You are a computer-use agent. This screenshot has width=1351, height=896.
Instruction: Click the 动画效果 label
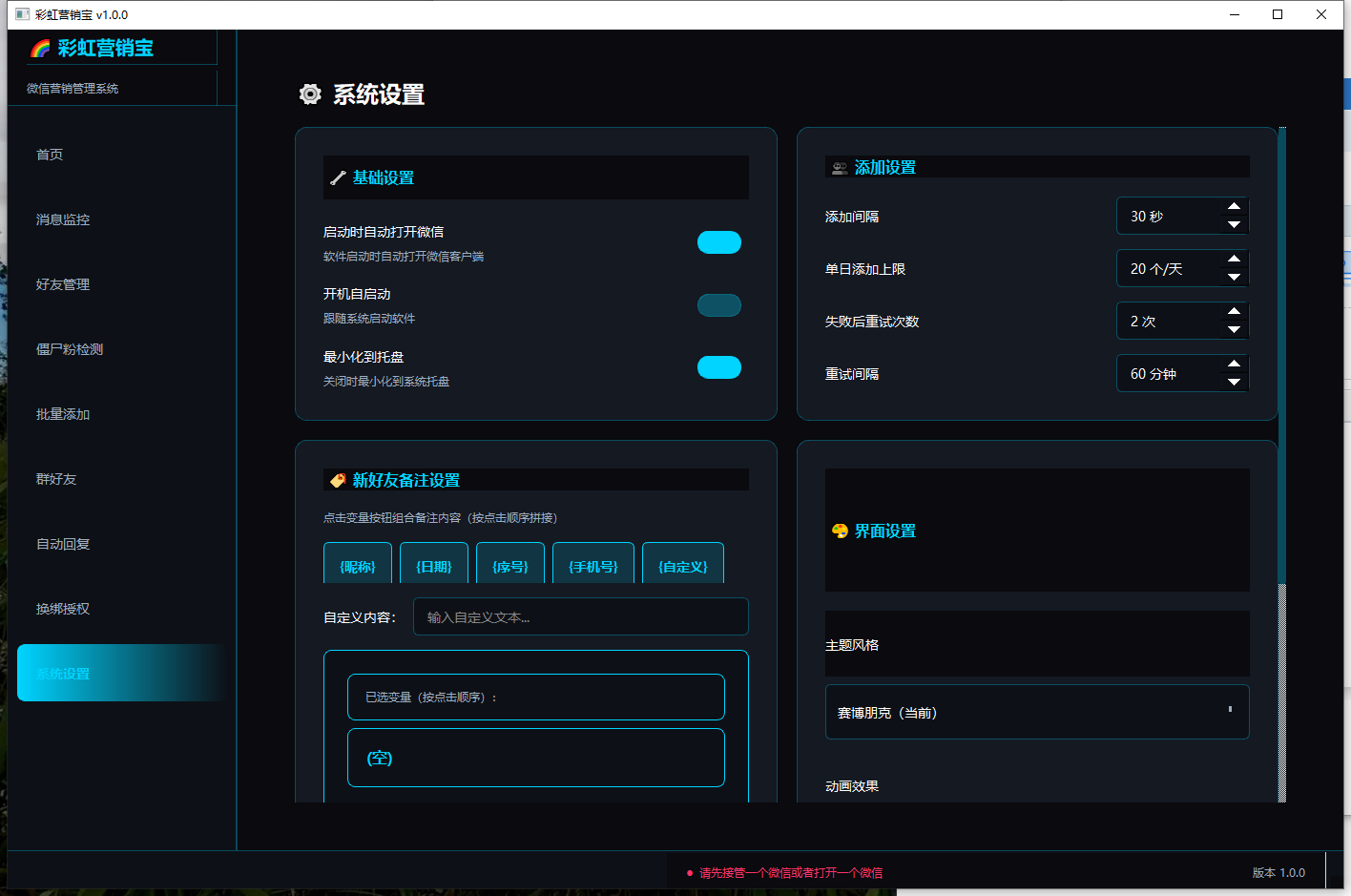click(x=852, y=786)
